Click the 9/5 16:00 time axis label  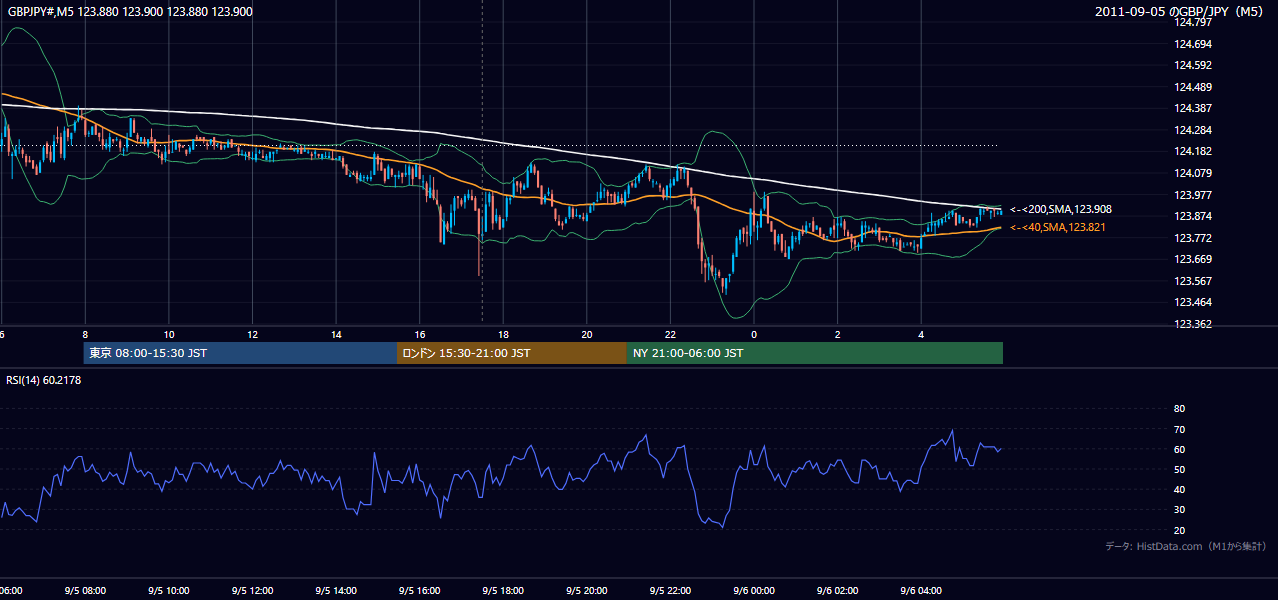pos(420,591)
